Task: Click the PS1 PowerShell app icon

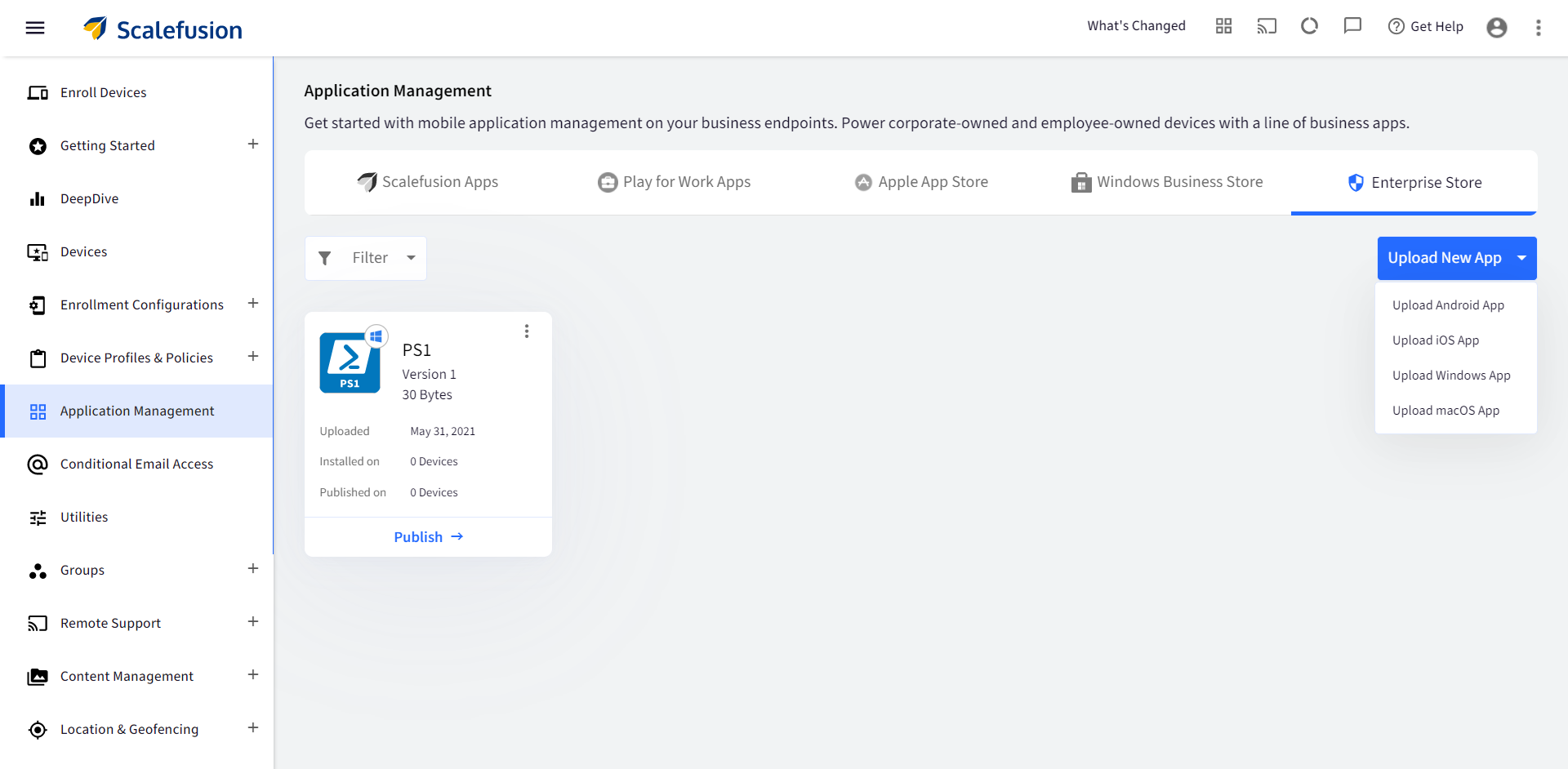Action: point(350,362)
